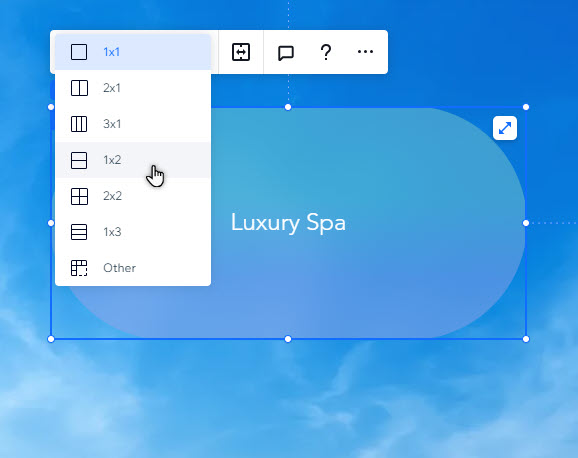Click the bottom-left corner resize handle
This screenshot has height=458, width=578.
(x=51, y=339)
